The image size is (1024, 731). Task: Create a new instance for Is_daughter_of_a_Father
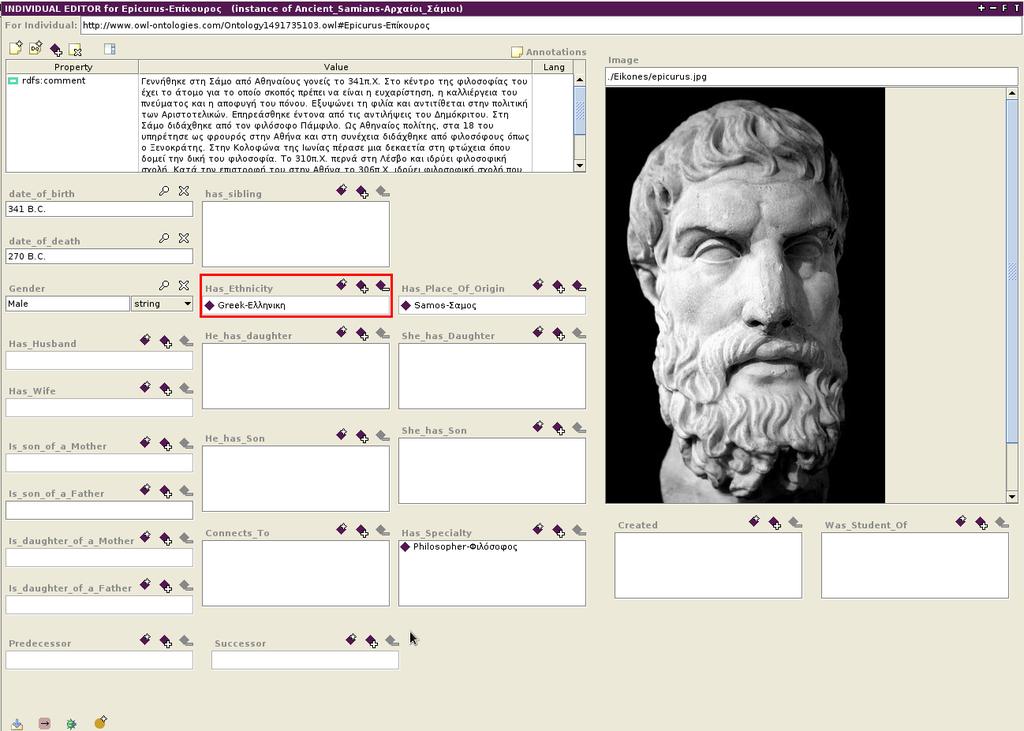[145, 585]
